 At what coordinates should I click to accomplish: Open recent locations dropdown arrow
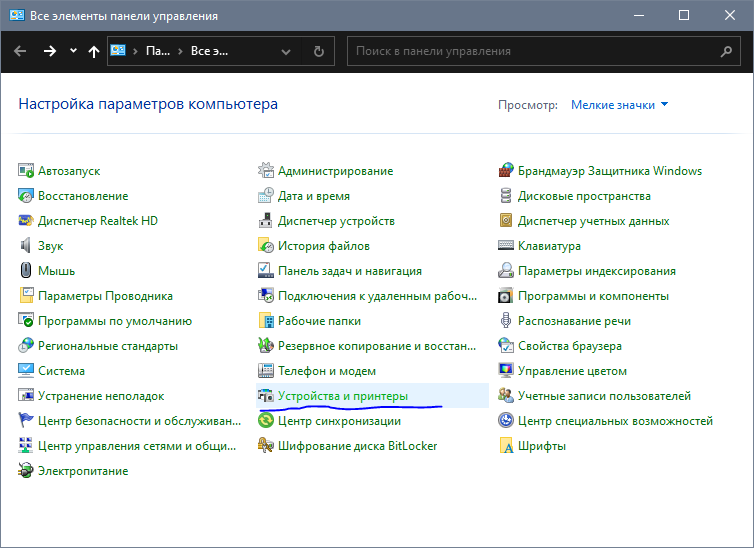(x=73, y=50)
